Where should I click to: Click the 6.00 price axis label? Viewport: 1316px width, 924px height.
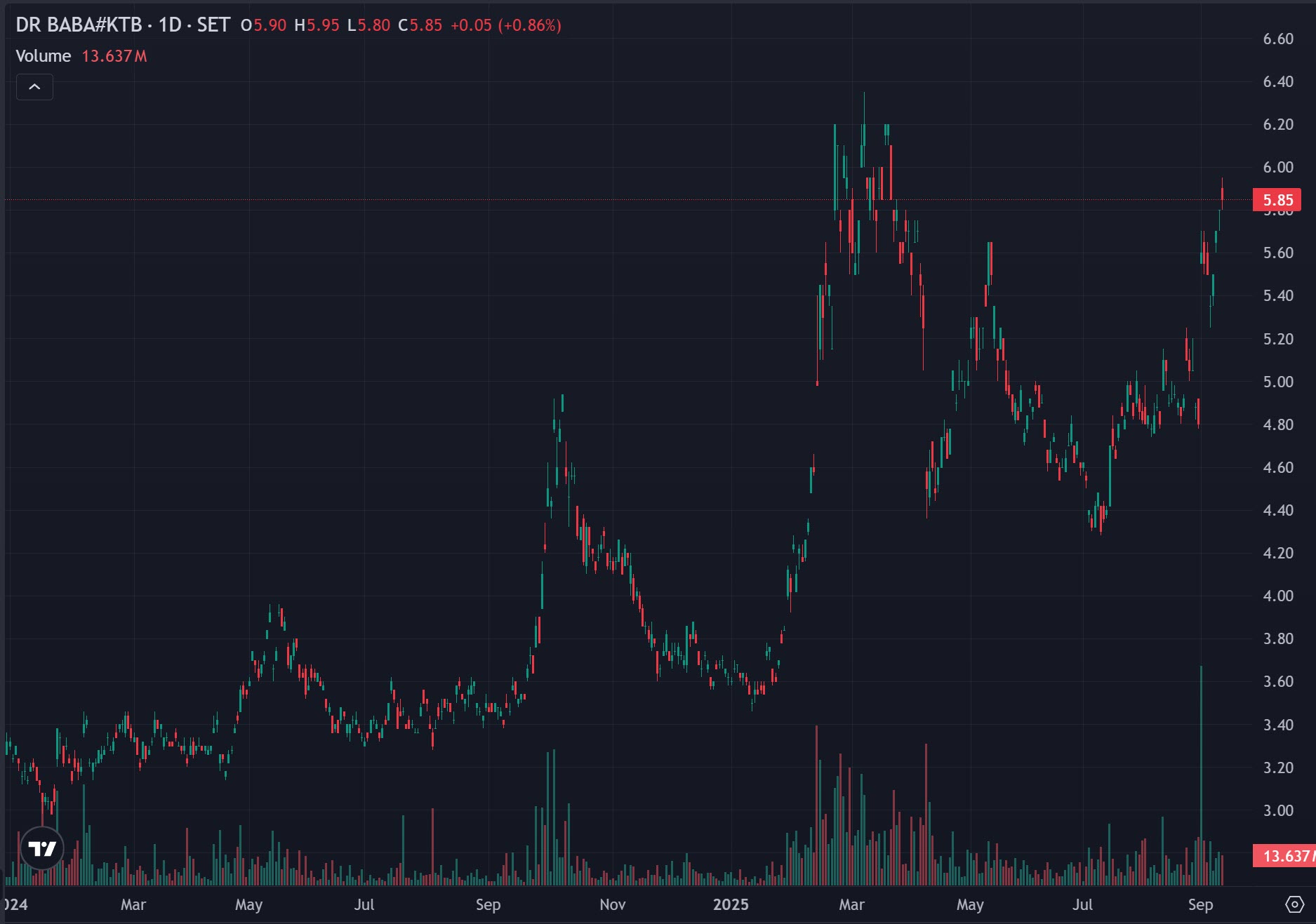point(1278,168)
